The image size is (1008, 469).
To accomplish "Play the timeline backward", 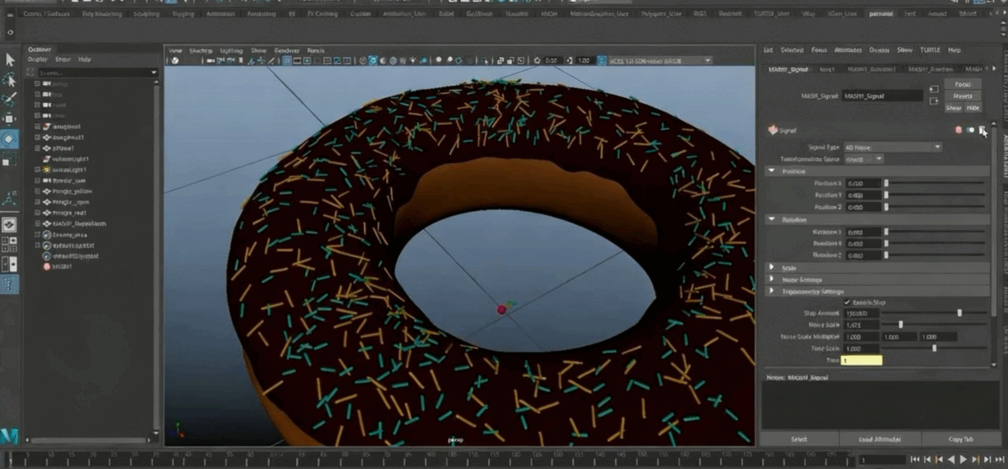I will point(951,459).
